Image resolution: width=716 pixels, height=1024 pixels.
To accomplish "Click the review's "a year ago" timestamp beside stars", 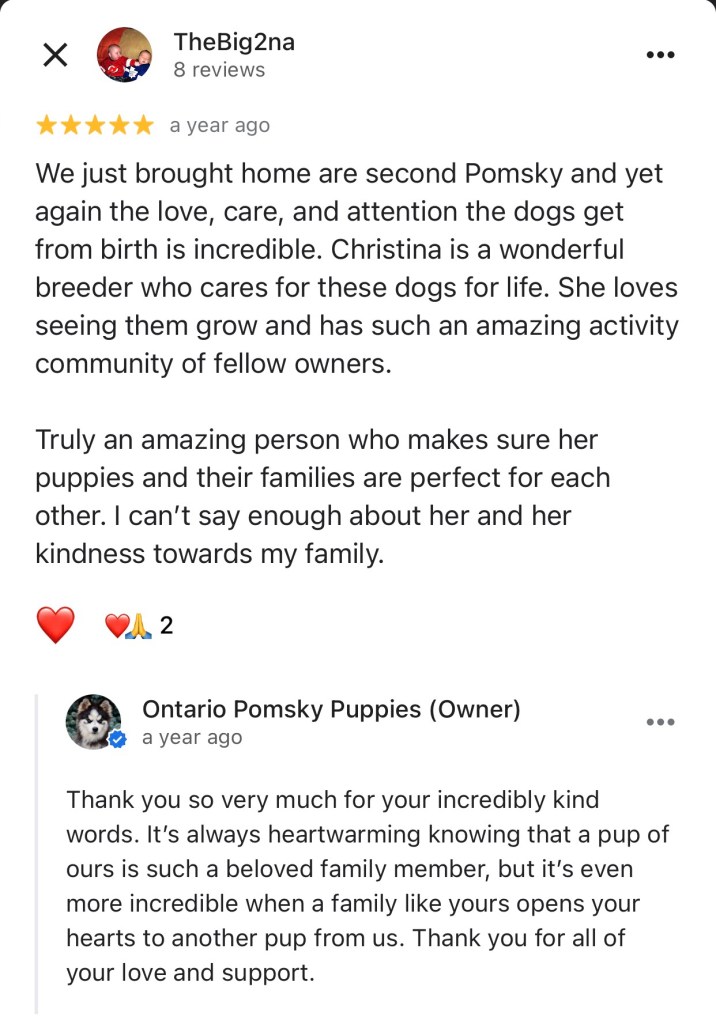I will tap(219, 126).
